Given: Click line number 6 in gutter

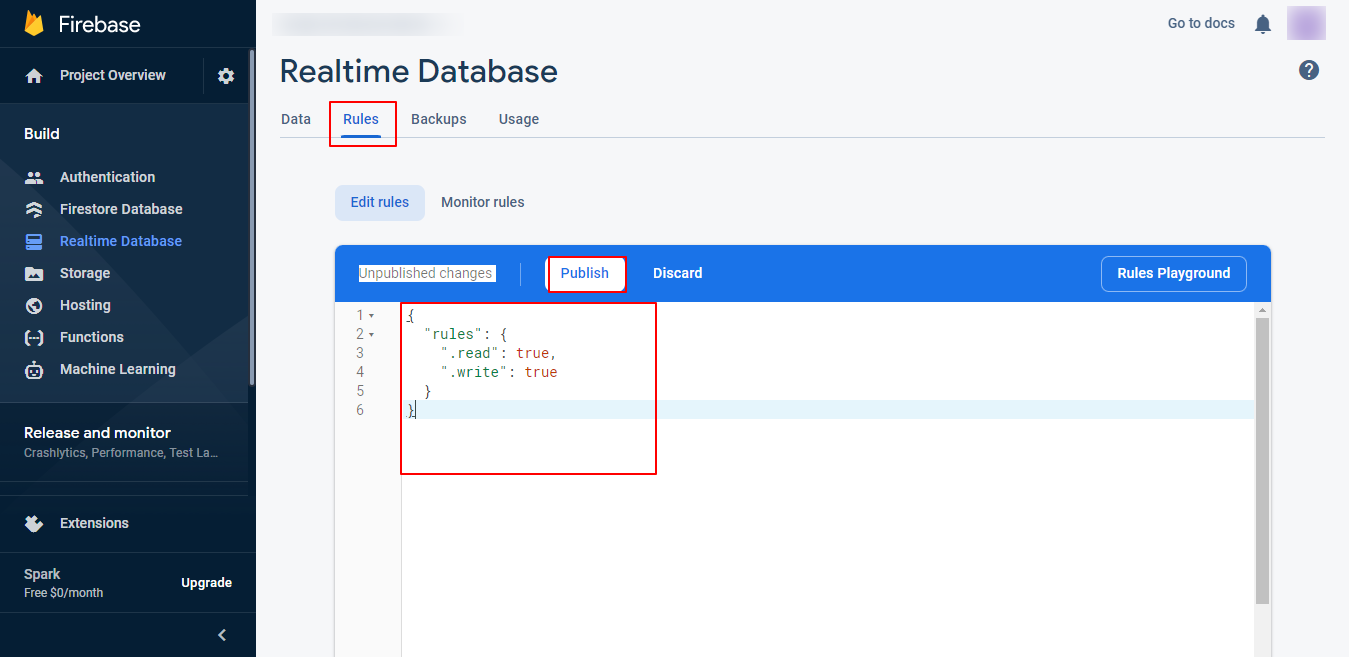Looking at the screenshot, I should 361,410.
